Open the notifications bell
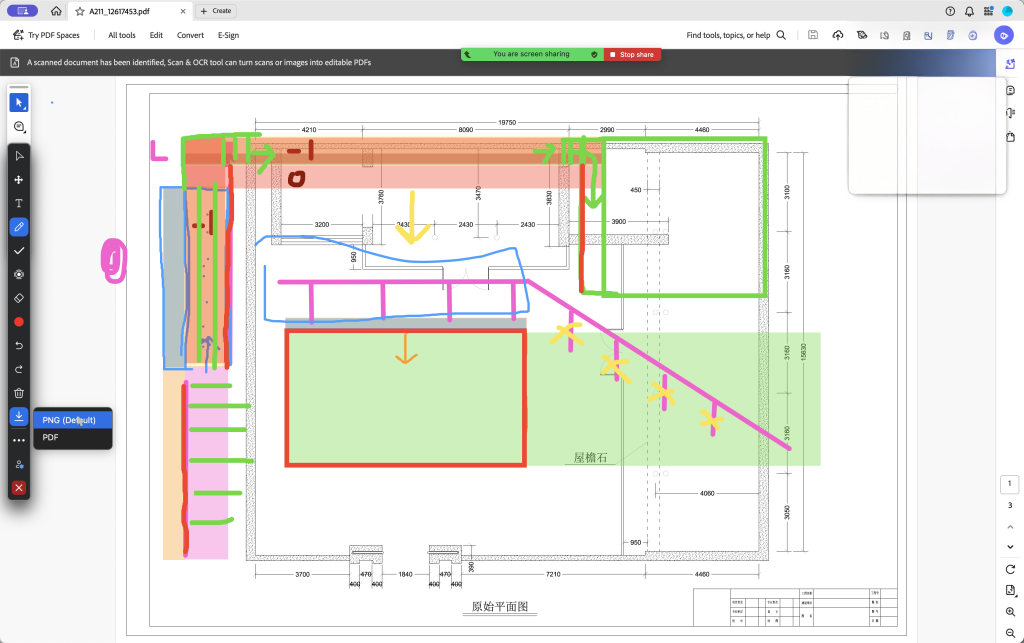 (969, 10)
